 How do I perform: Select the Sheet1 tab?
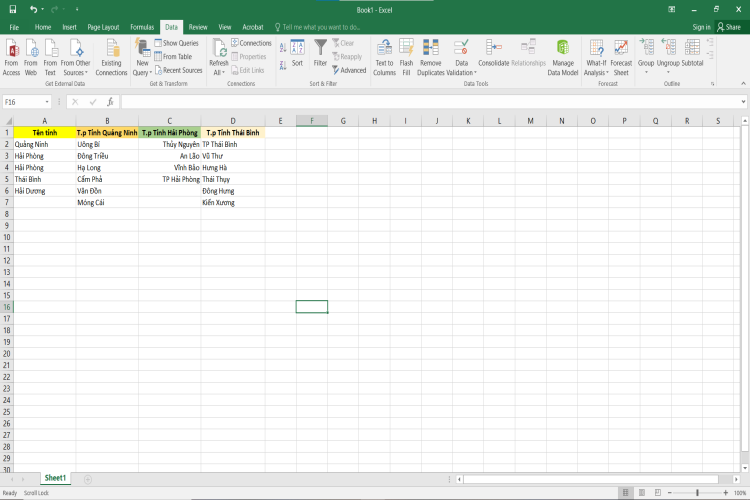pyautogui.click(x=55, y=478)
